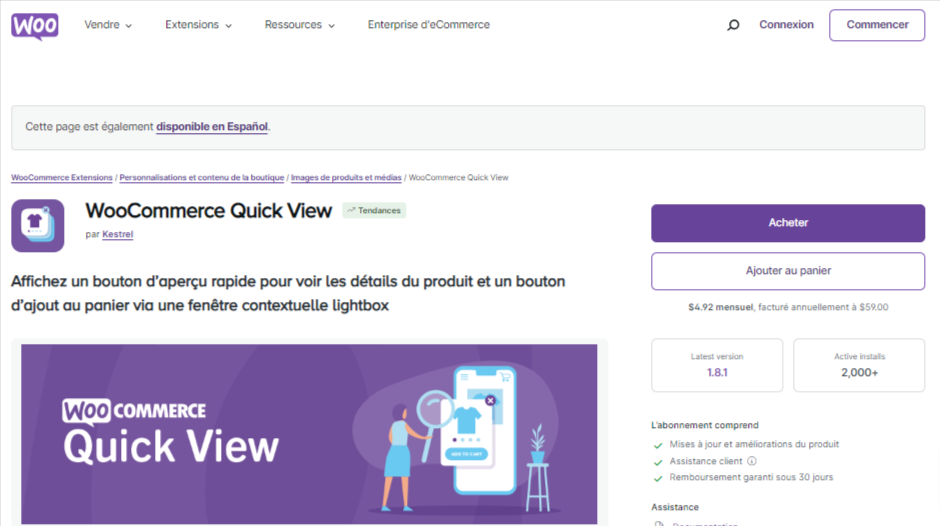Open Images de produits et médias breadcrumb
Viewport: 940px width, 526px height.
pyautogui.click(x=346, y=178)
